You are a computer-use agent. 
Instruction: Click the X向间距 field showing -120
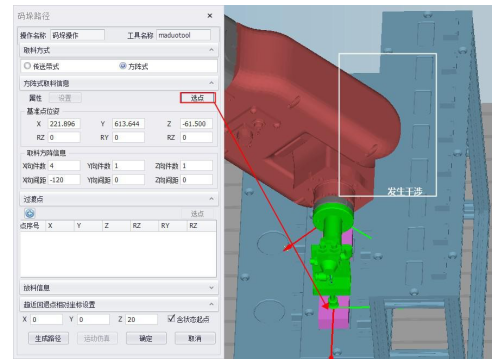(x=64, y=180)
